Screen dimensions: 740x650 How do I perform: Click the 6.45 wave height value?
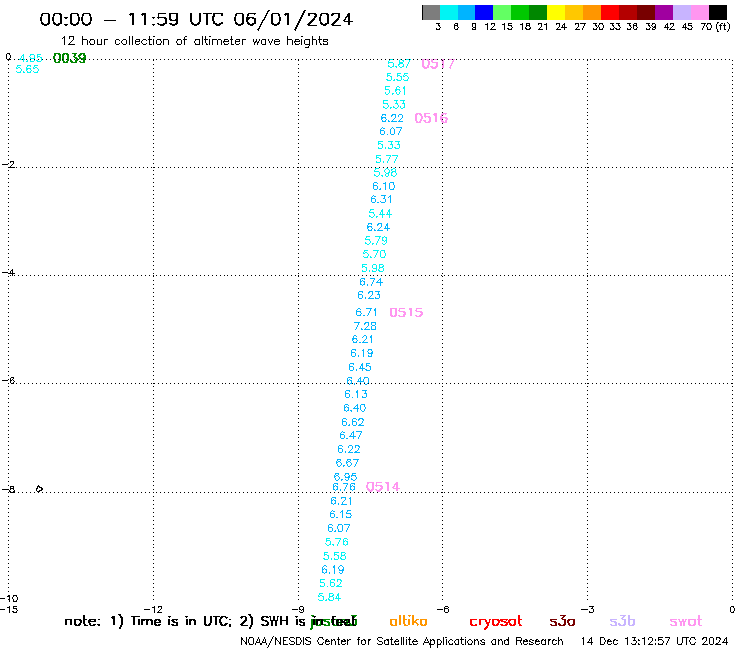point(360,367)
